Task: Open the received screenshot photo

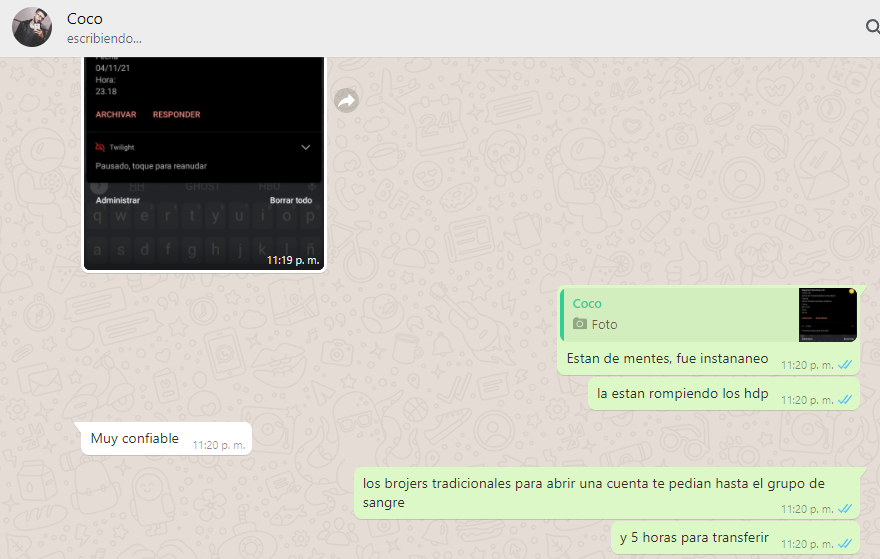Action: (204, 163)
